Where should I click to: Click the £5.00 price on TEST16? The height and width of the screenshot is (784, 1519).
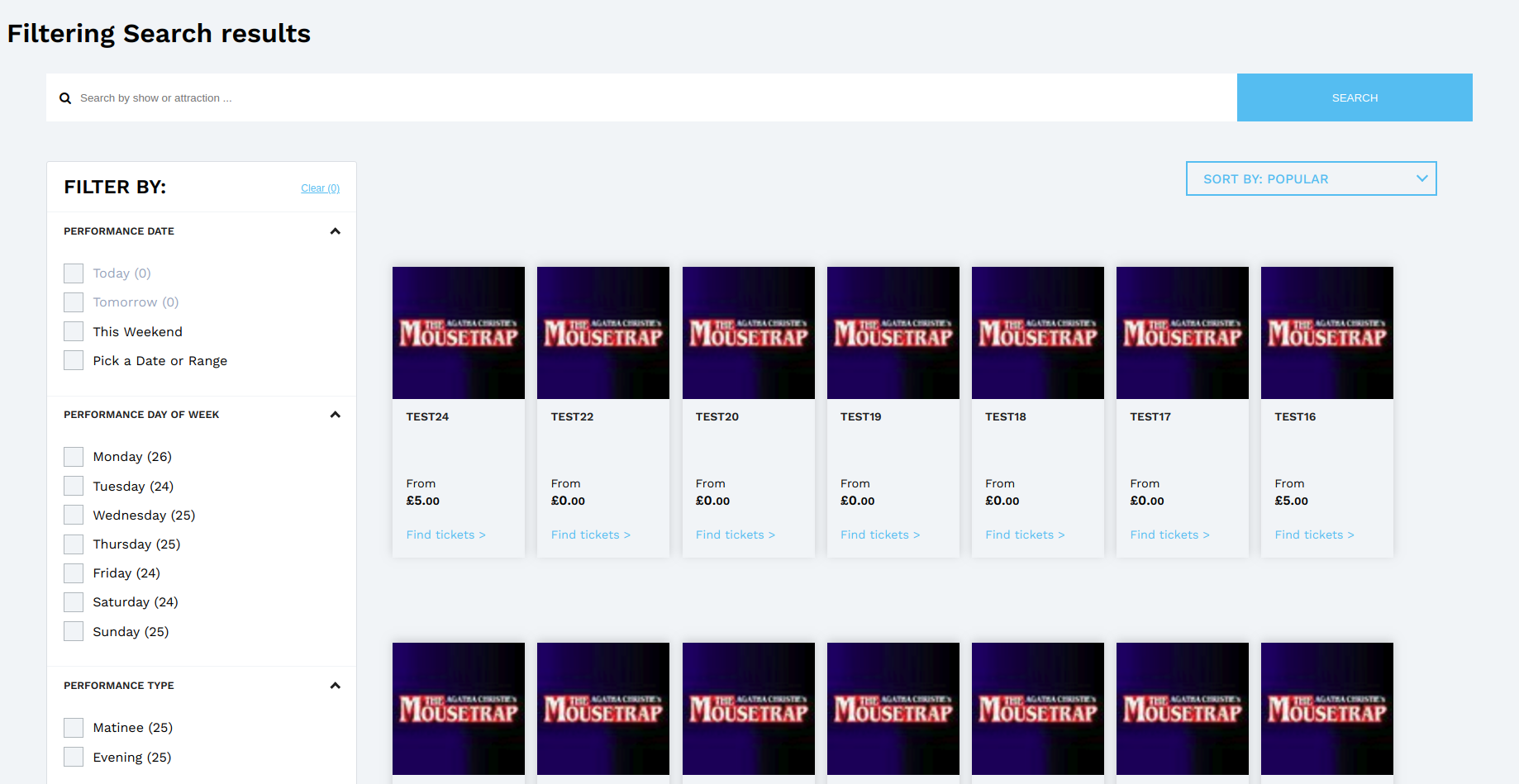click(x=1292, y=501)
